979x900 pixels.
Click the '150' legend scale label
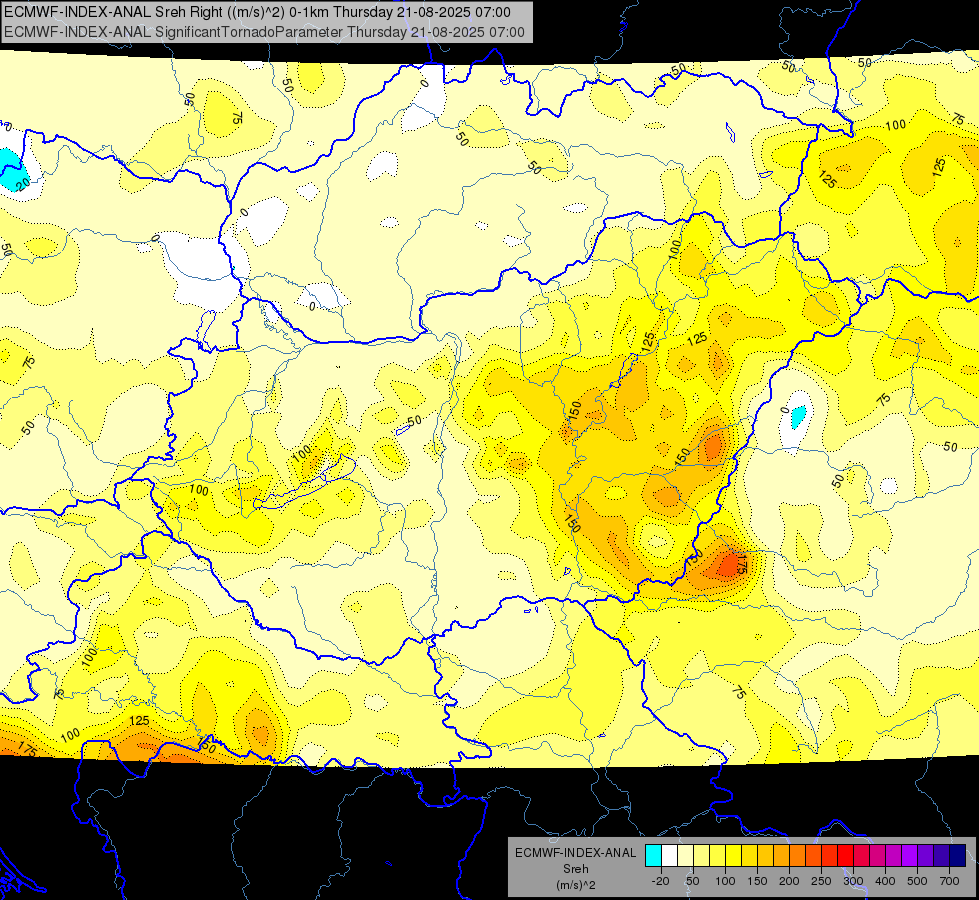(x=757, y=881)
